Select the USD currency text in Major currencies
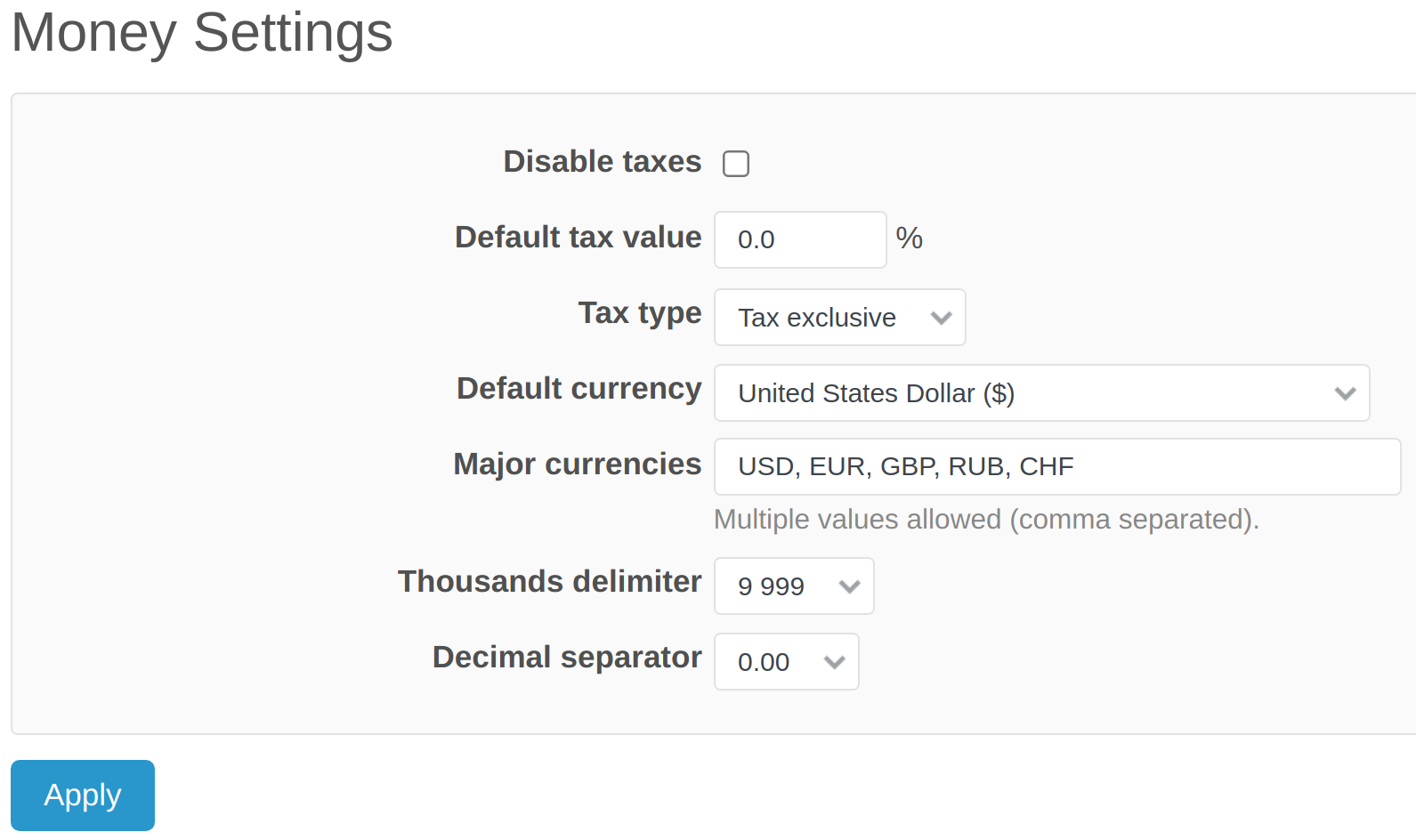The width and height of the screenshot is (1416, 840). (762, 465)
